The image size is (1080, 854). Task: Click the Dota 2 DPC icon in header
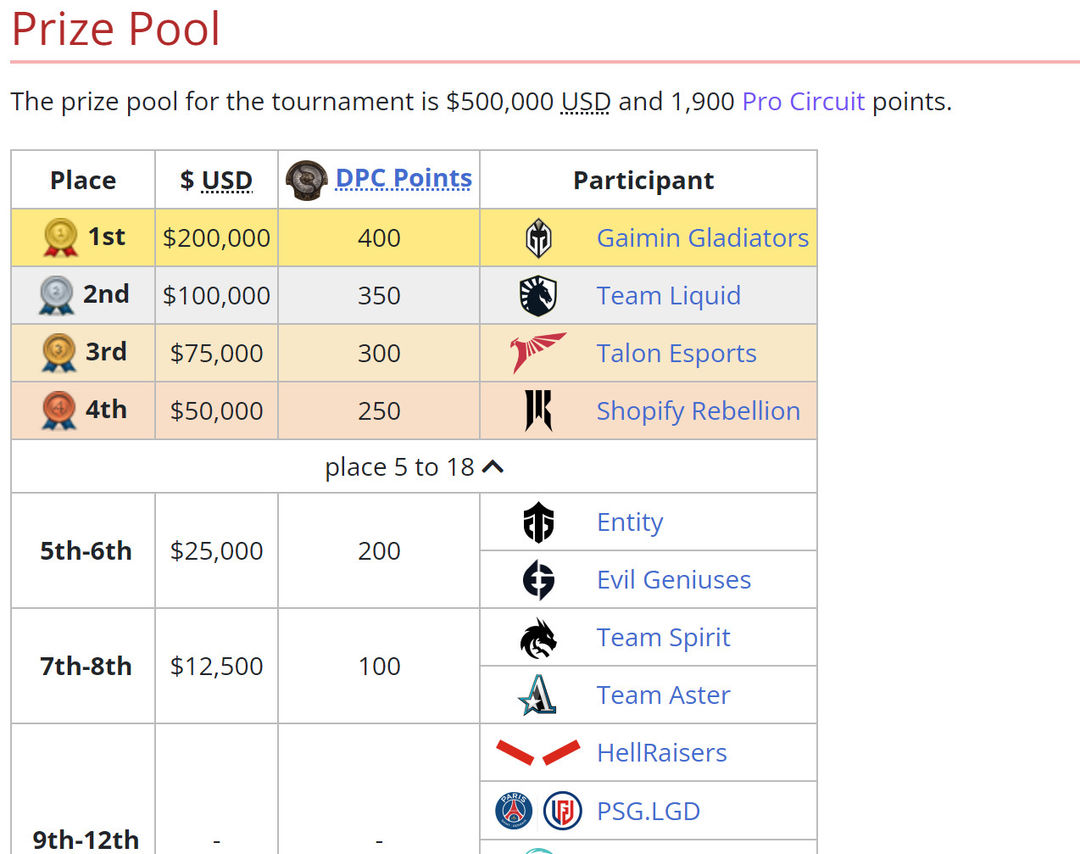pyautogui.click(x=307, y=180)
